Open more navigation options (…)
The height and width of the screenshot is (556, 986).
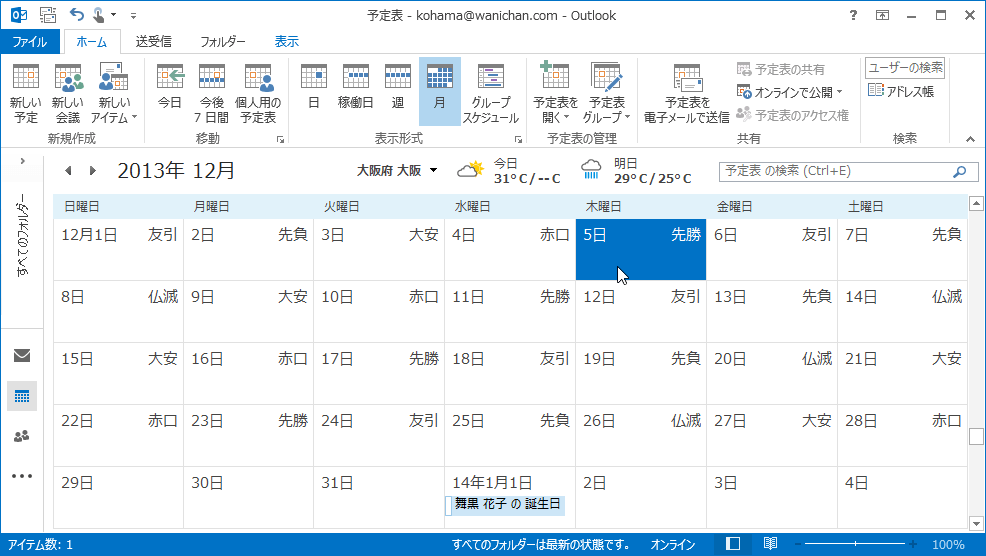(22, 476)
